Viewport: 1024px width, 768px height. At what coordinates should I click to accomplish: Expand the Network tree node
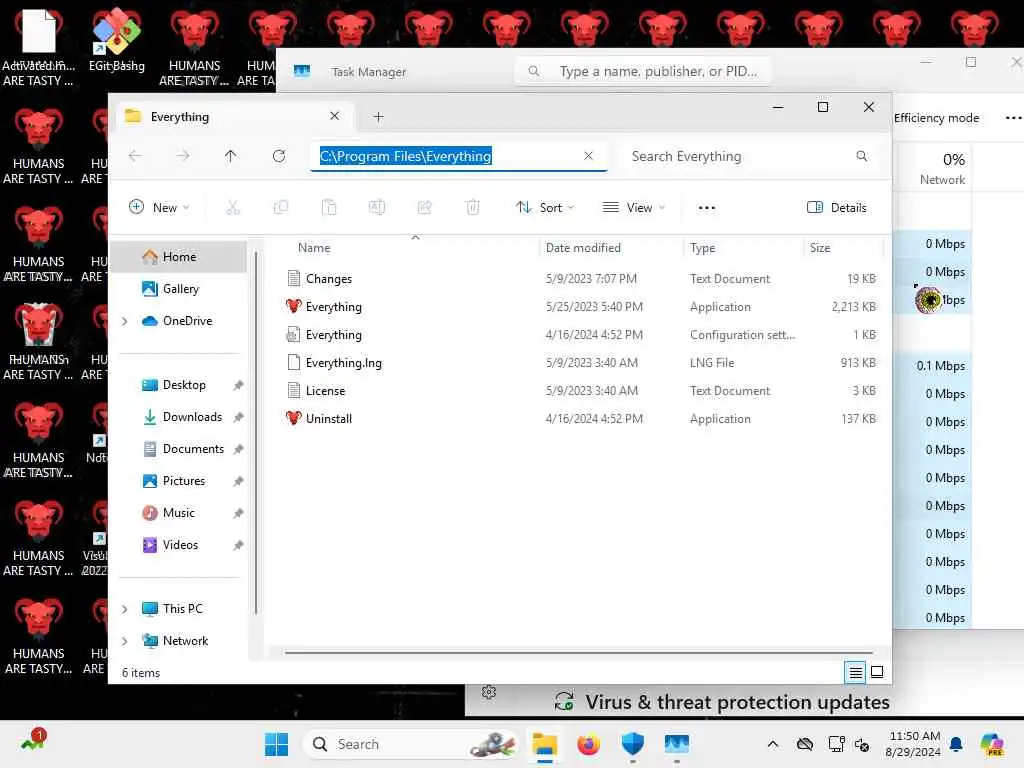pyautogui.click(x=125, y=641)
